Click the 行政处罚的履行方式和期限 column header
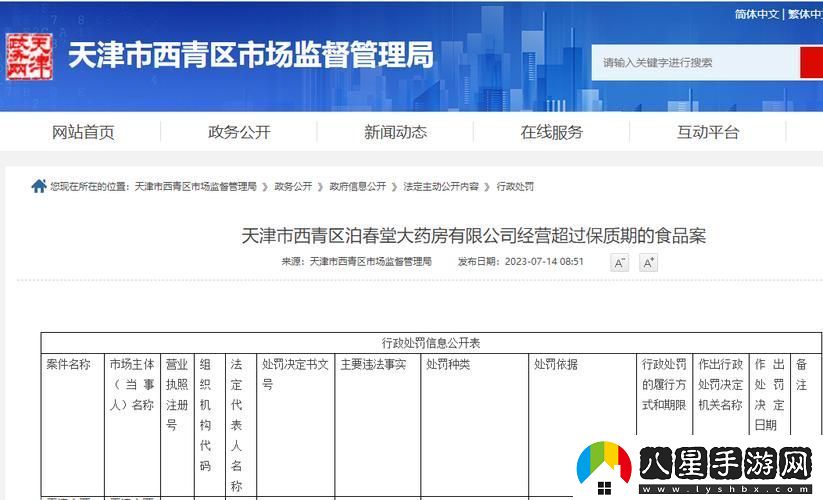The image size is (823, 500). pyautogui.click(x=664, y=385)
